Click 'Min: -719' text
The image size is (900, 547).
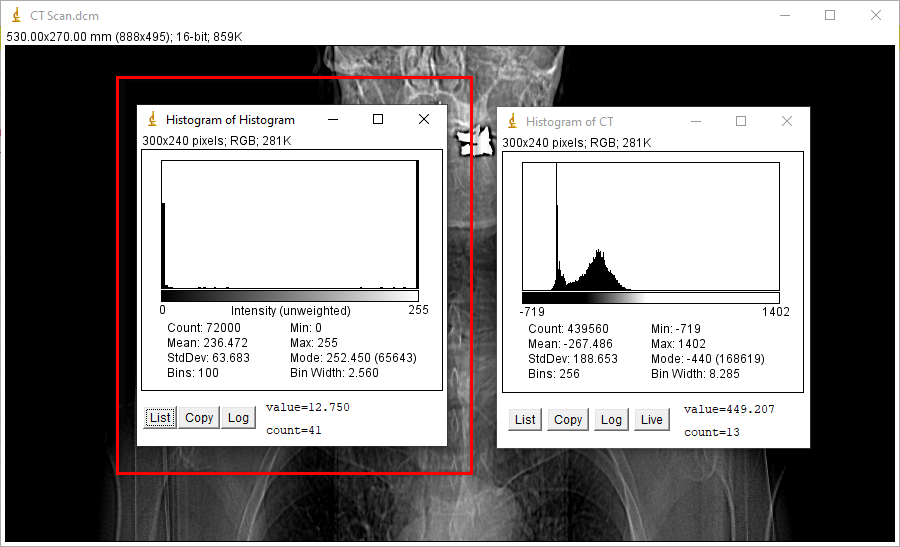coord(676,329)
